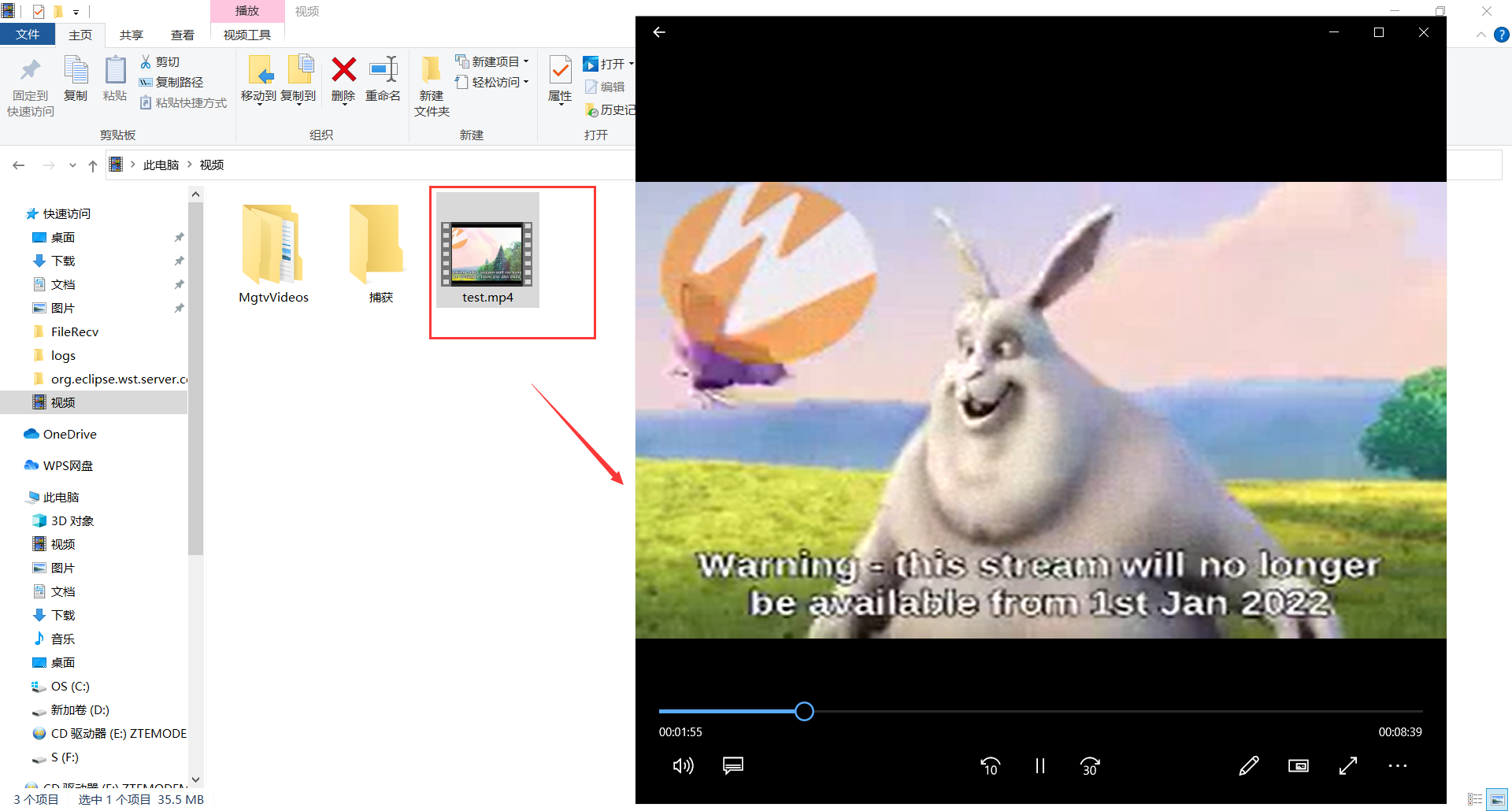
Task: Select the test.mp4 video file
Action: point(487,250)
